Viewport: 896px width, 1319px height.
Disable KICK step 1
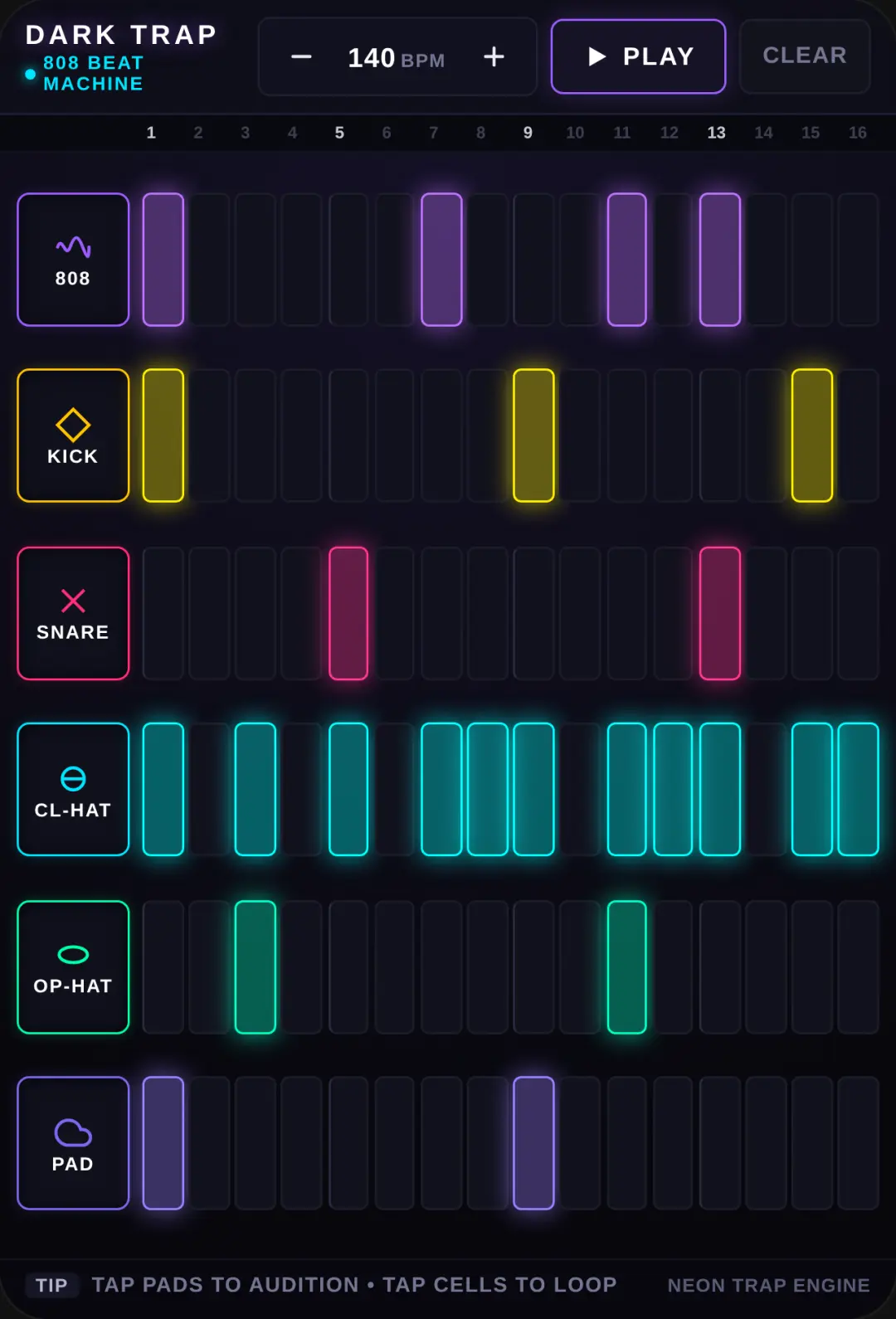[163, 436]
